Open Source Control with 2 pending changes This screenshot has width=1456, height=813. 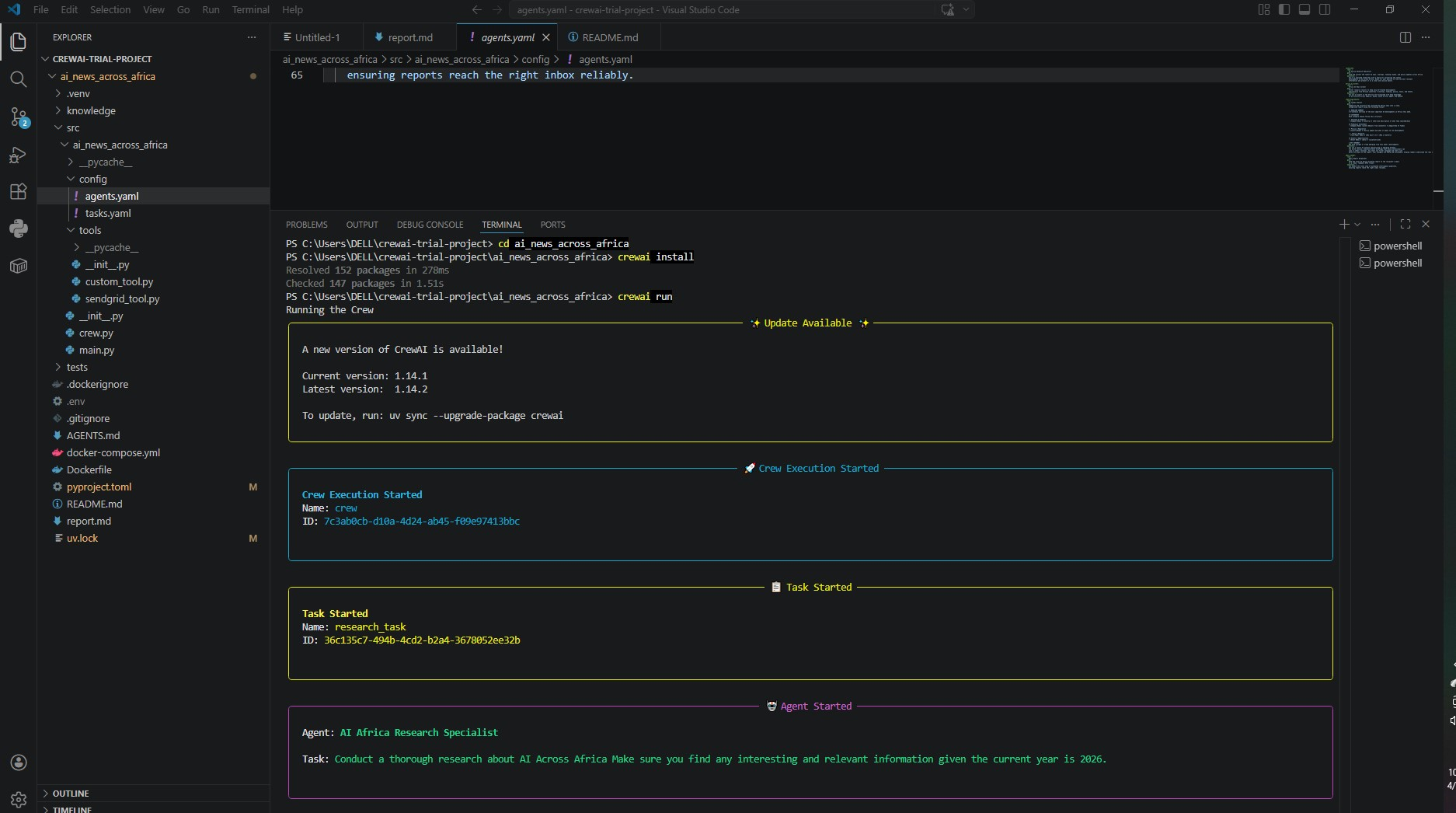[x=18, y=117]
